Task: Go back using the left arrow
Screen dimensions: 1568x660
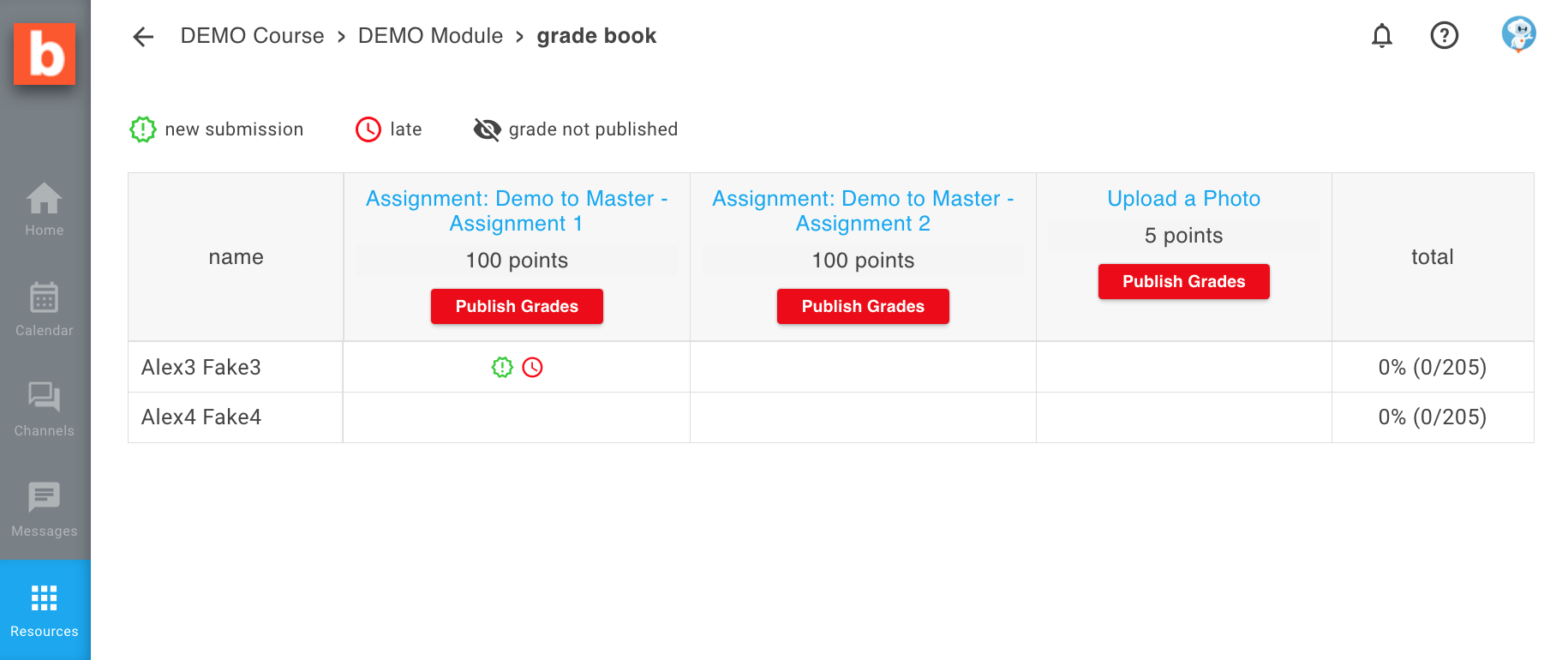Action: tap(143, 36)
